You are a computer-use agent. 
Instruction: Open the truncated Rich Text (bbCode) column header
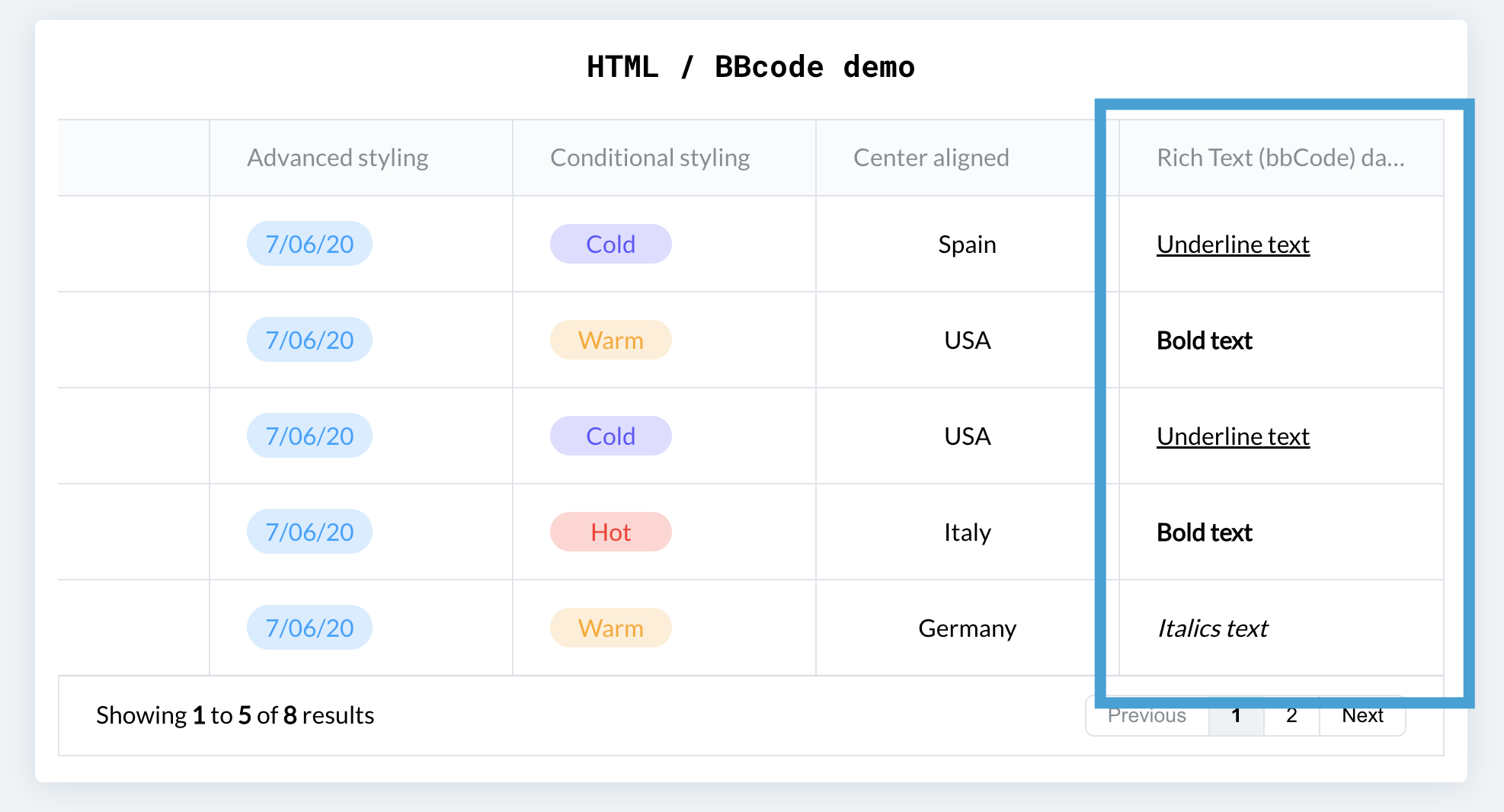tap(1279, 158)
